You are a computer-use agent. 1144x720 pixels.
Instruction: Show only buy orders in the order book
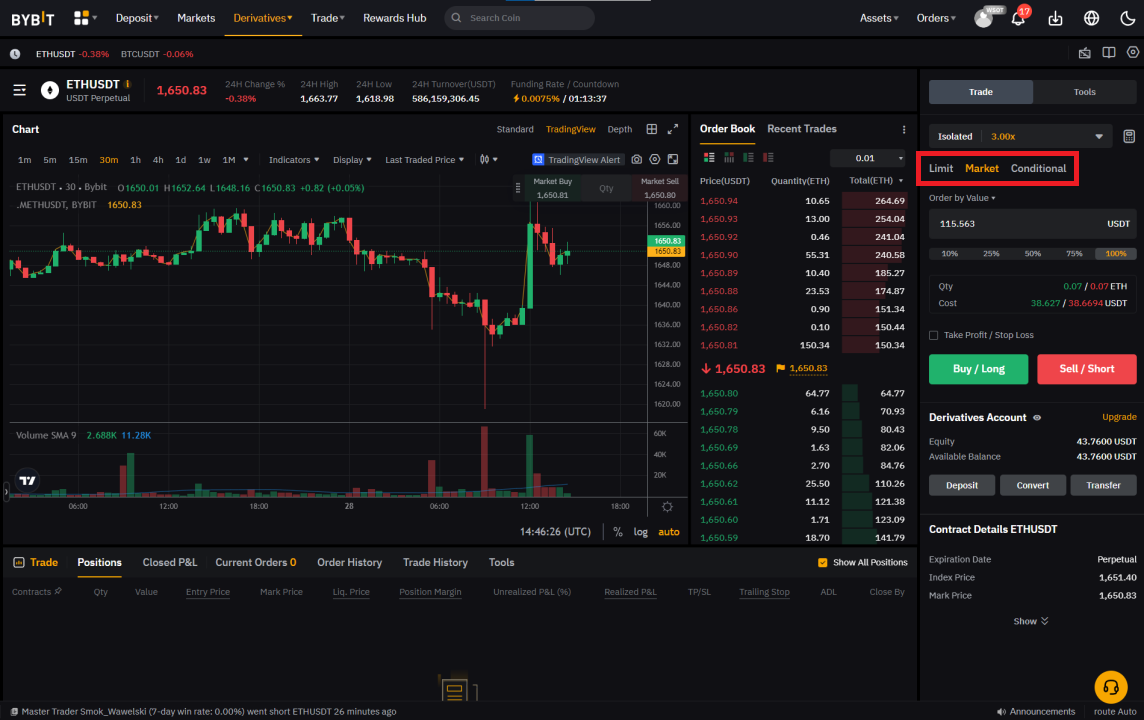[x=749, y=158]
